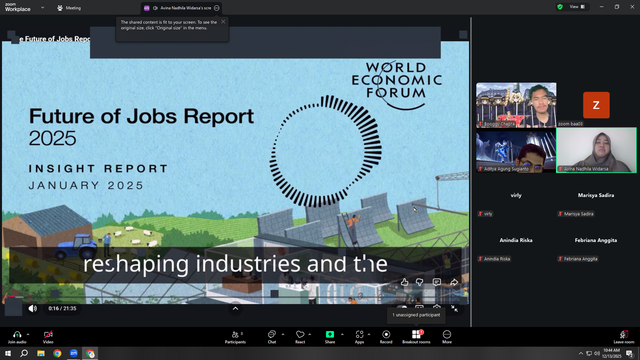This screenshot has height=360, width=640.
Task: Open Zoom app in taskbar
Action: click(74, 353)
